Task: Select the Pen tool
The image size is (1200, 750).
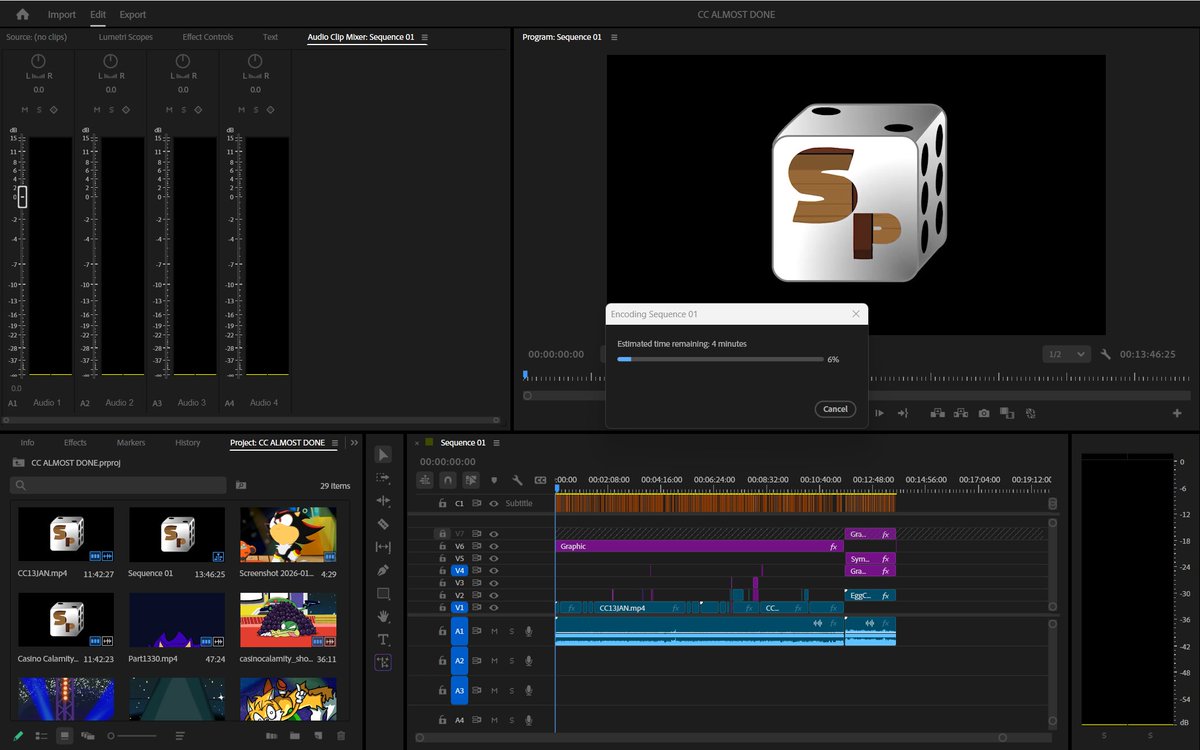Action: [383, 570]
